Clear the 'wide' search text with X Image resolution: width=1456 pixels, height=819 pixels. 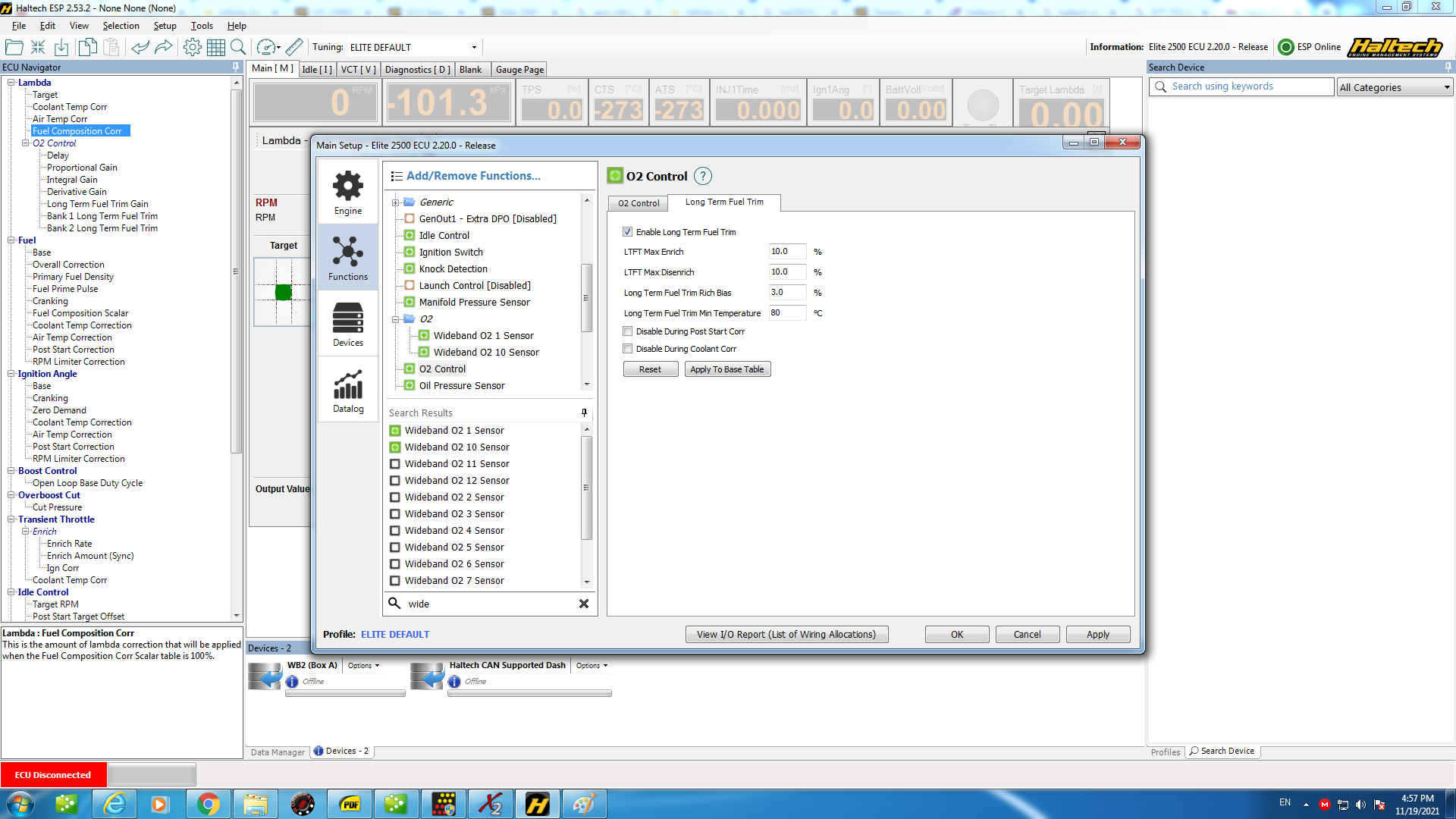[584, 604]
